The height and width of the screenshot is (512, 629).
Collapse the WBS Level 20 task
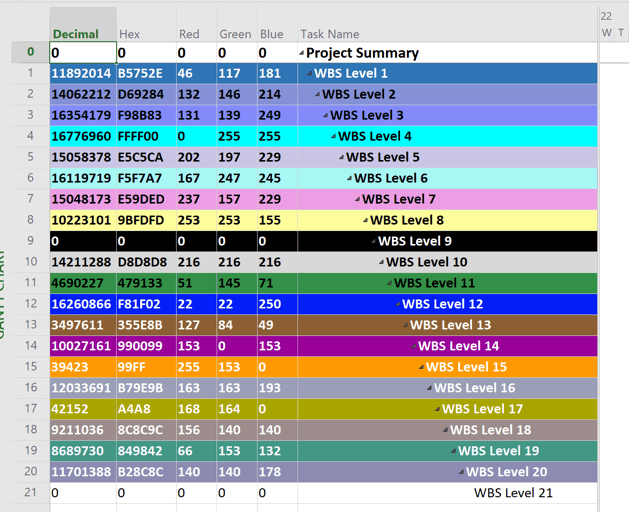[x=462, y=473]
